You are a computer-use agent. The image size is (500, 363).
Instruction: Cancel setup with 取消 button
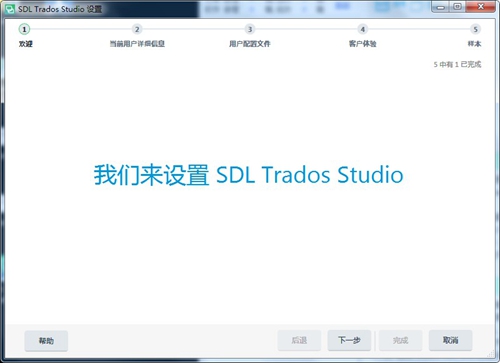point(451,340)
